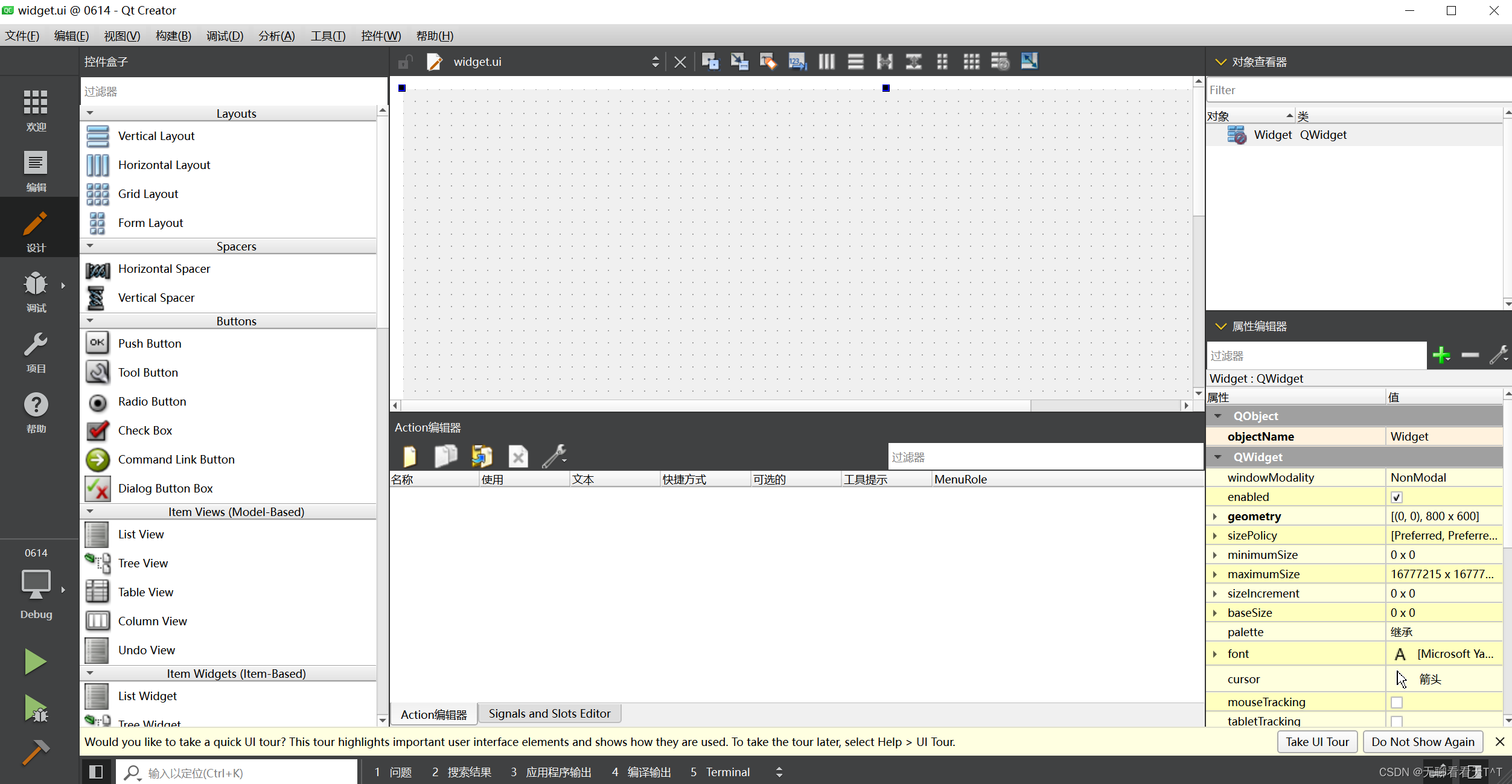The height and width of the screenshot is (784, 1512).
Task: Click Do Not Show Again button
Action: tap(1423, 742)
